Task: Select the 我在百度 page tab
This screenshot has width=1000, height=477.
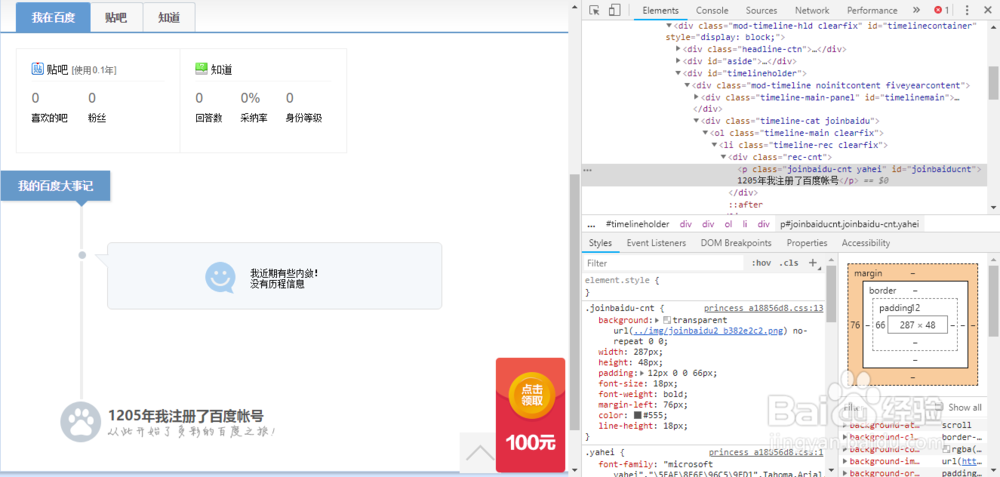Action: point(53,17)
